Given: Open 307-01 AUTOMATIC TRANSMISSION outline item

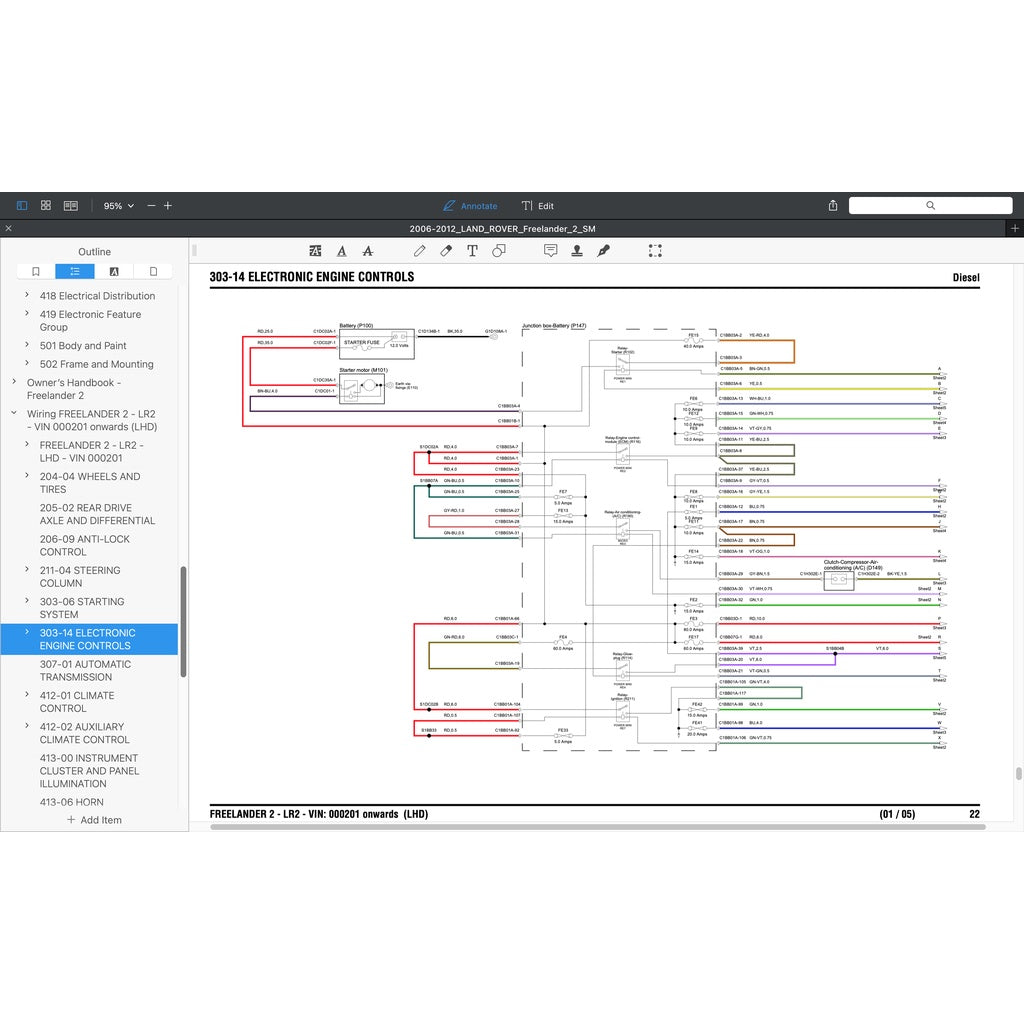Looking at the screenshot, I should point(85,670).
